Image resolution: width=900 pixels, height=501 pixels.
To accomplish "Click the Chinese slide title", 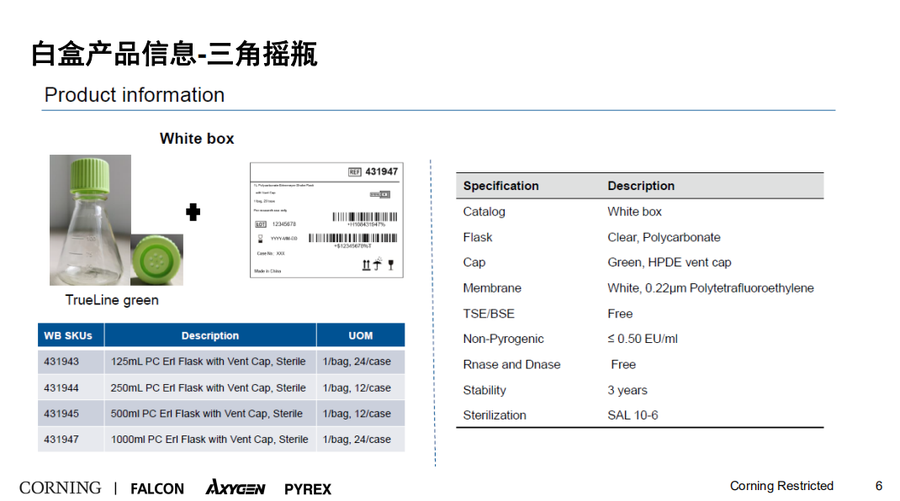I will (x=174, y=54).
